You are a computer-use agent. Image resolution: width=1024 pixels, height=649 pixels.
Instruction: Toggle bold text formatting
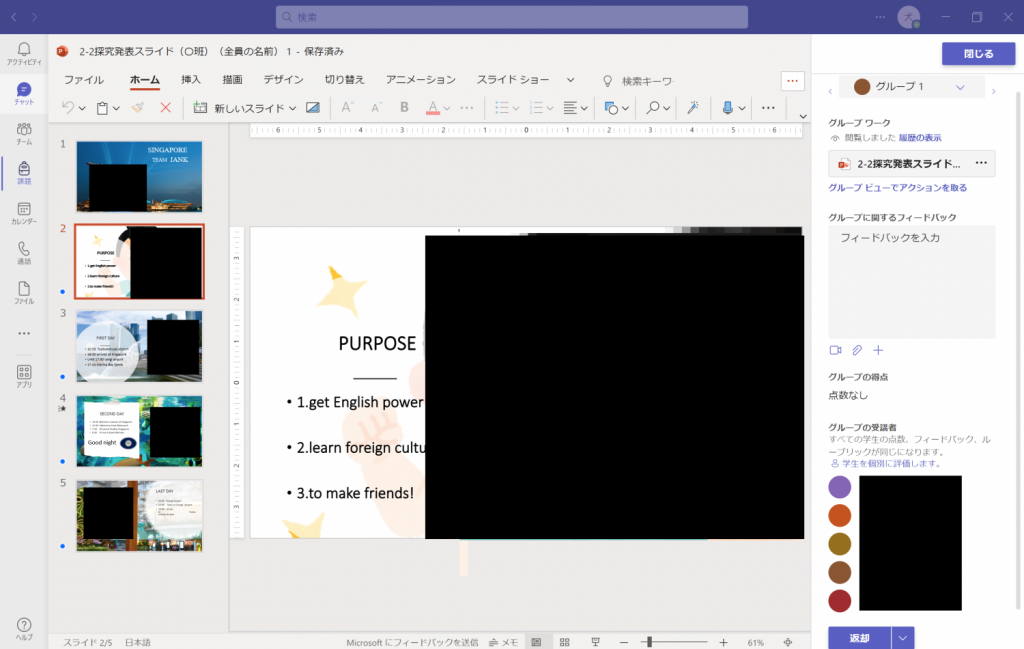click(x=405, y=107)
